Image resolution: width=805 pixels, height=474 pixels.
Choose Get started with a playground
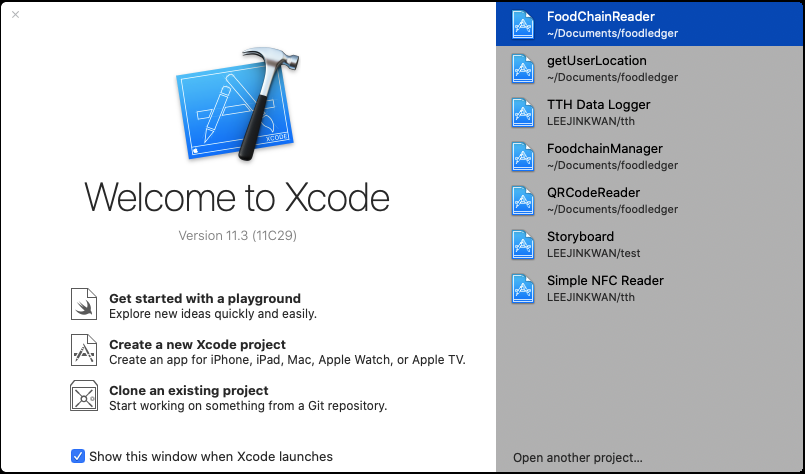click(x=204, y=298)
